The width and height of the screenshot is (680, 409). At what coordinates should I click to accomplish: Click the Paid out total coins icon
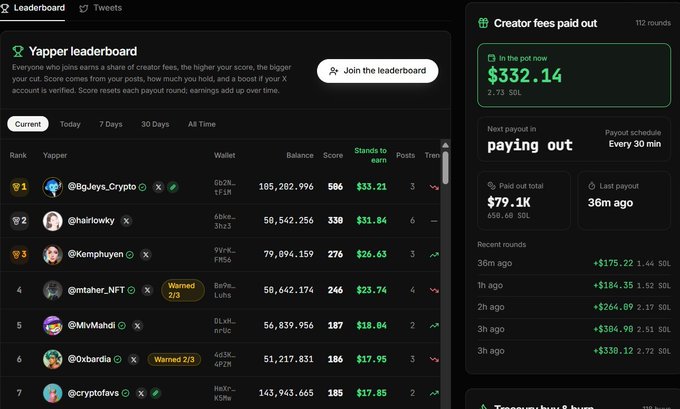pos(491,186)
